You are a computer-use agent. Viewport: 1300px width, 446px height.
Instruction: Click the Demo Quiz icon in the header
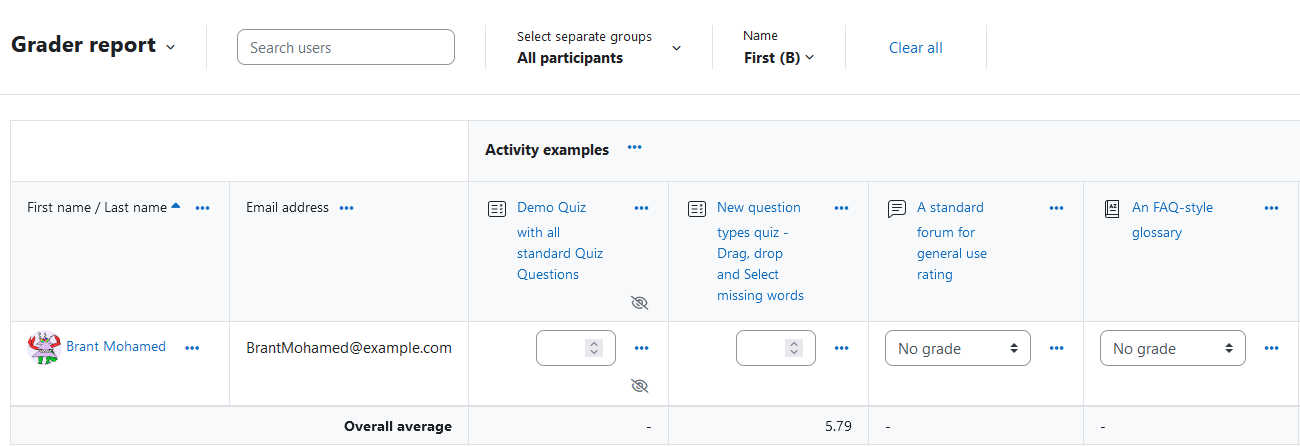[497, 209]
